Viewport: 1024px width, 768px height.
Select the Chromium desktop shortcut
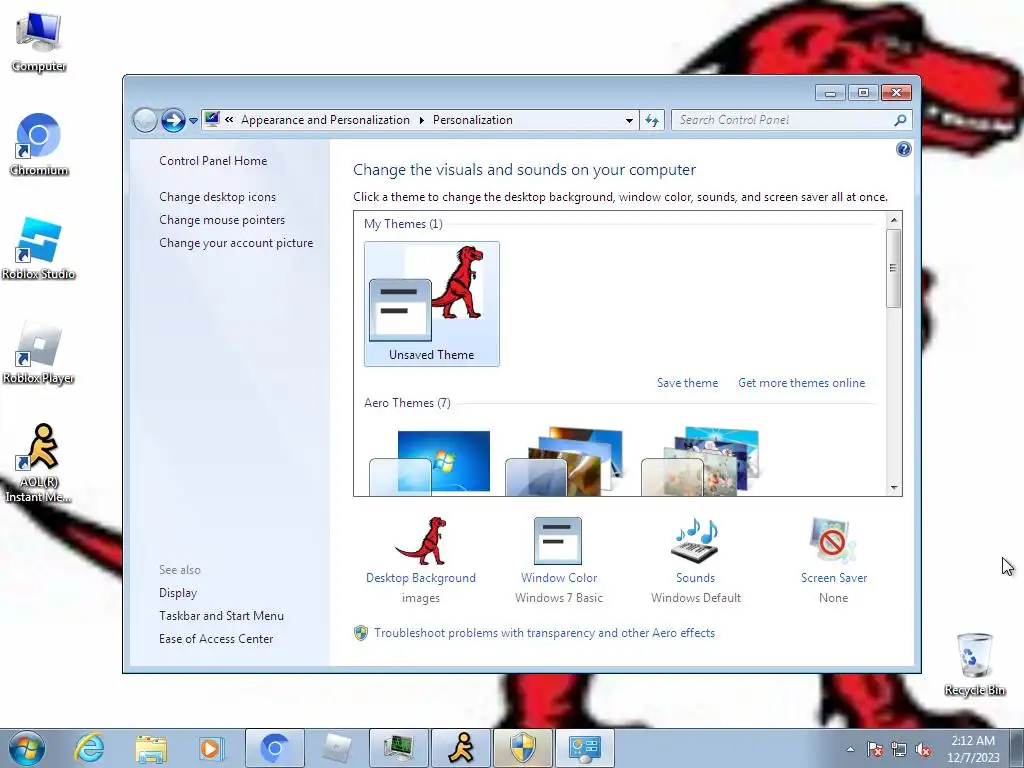coord(39,145)
